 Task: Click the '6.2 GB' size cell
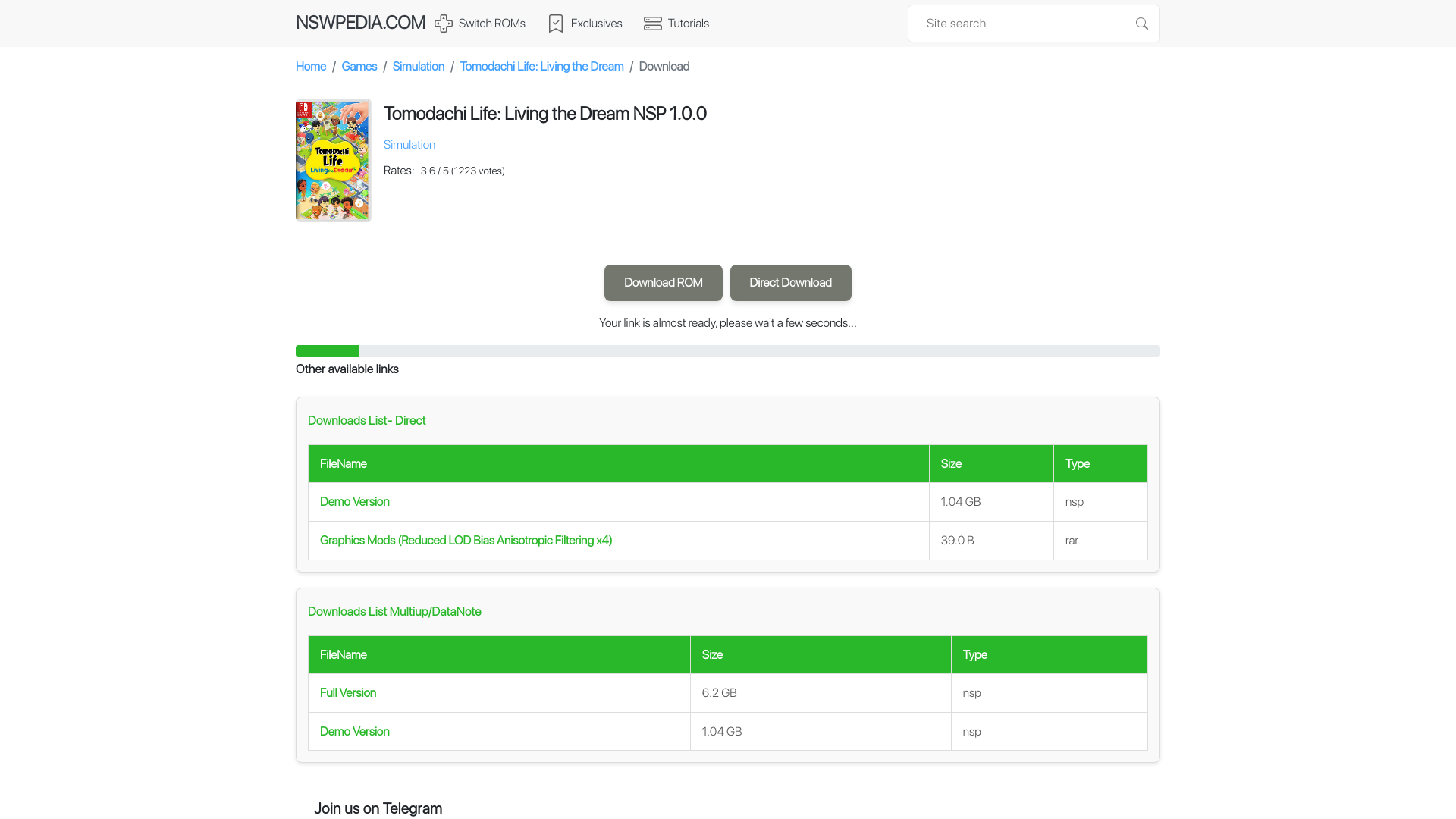[x=821, y=693]
